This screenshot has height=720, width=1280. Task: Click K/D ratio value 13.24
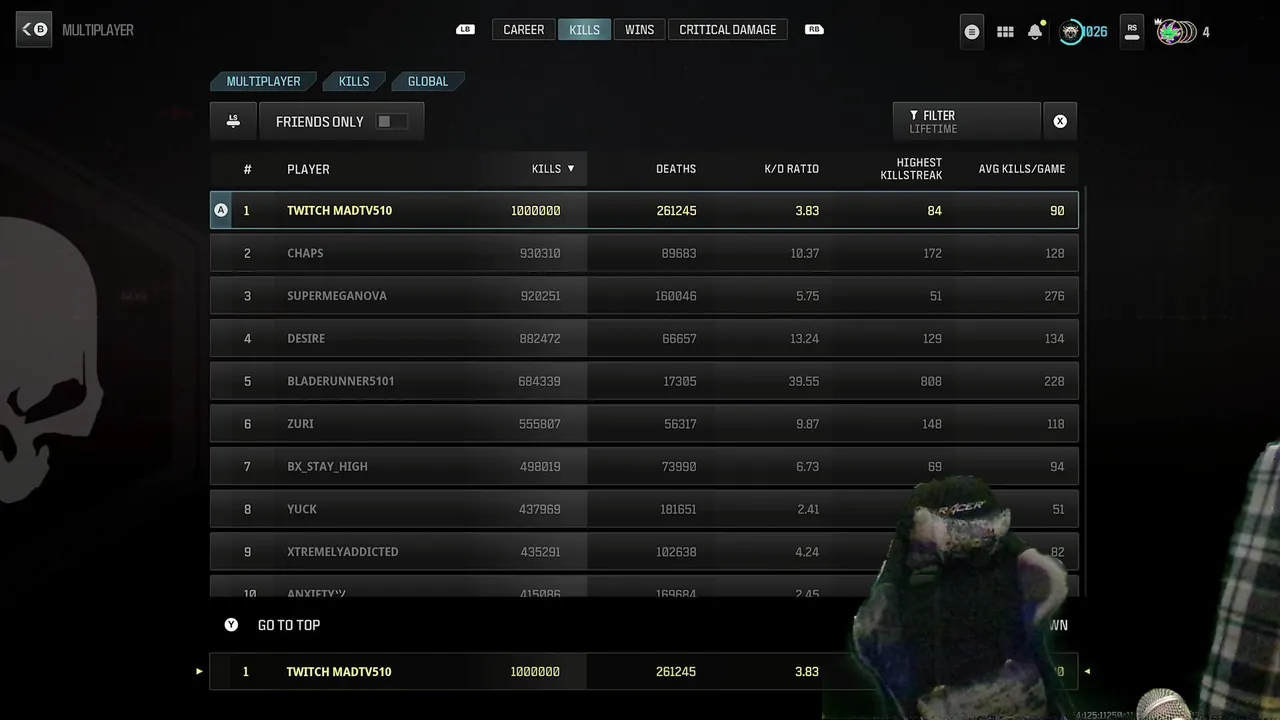tap(804, 338)
